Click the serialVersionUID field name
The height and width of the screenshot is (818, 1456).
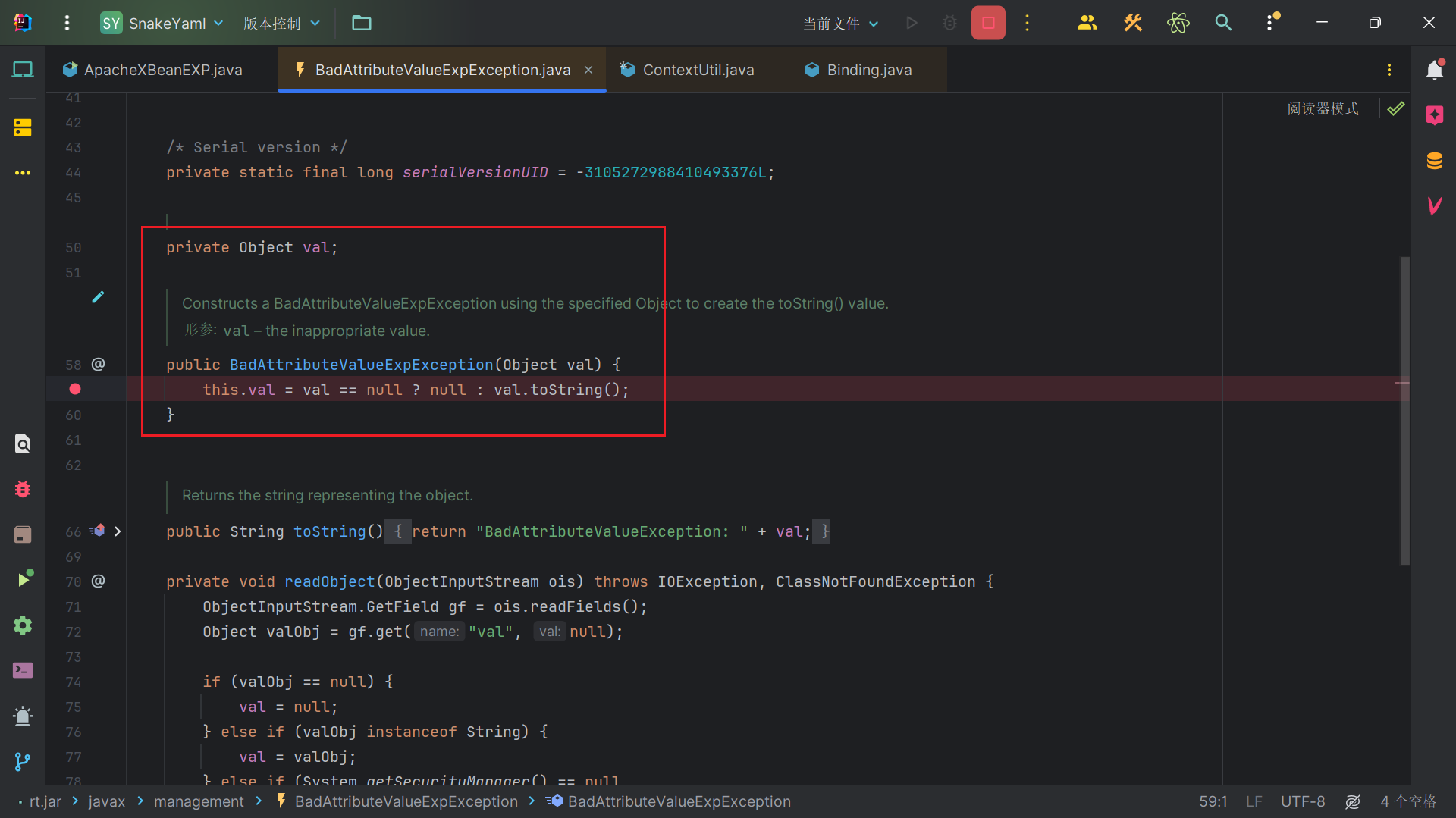[475, 172]
